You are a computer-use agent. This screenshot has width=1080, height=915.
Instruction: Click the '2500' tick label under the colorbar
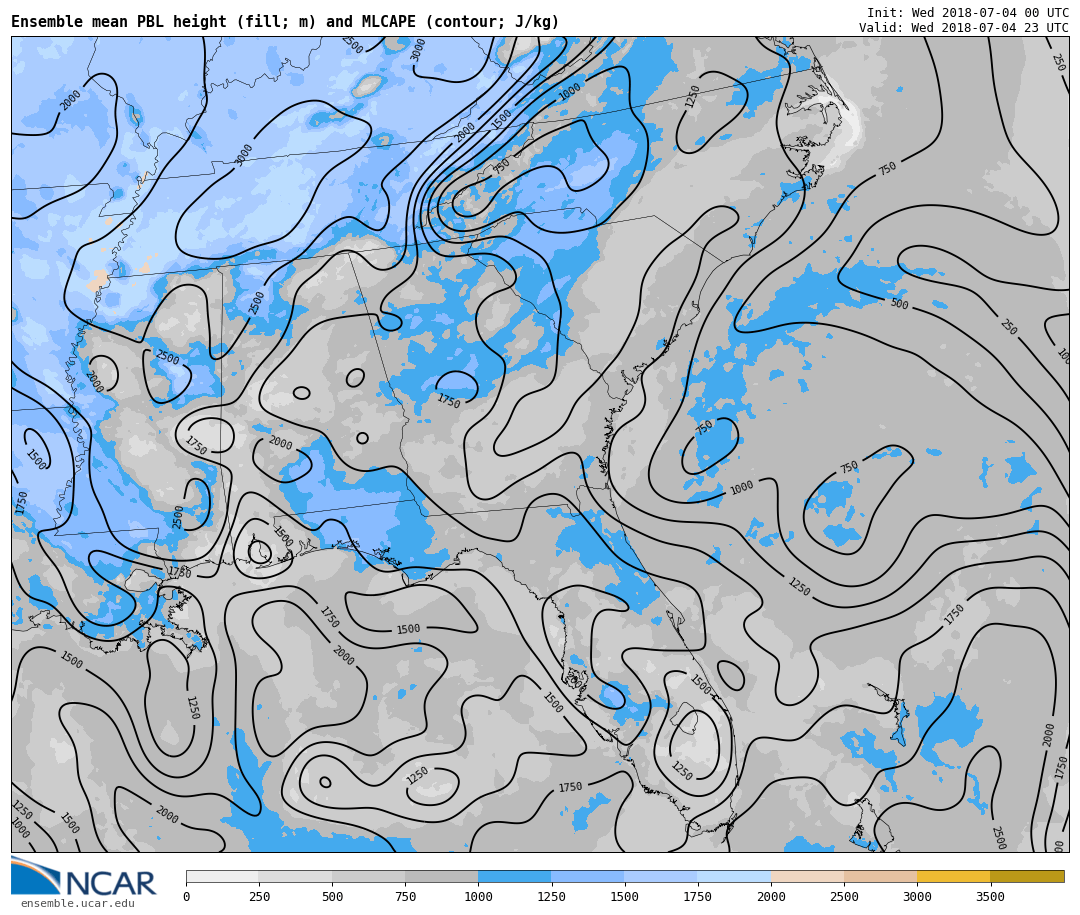[x=844, y=896]
